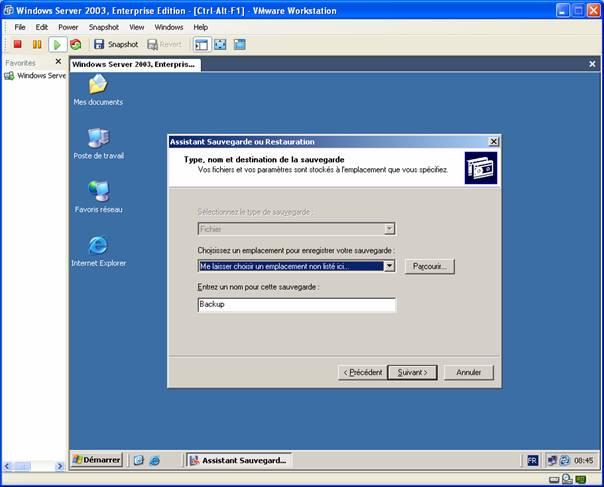
Task: Click the Assistant Sauvegard... taskbar button
Action: [239, 460]
